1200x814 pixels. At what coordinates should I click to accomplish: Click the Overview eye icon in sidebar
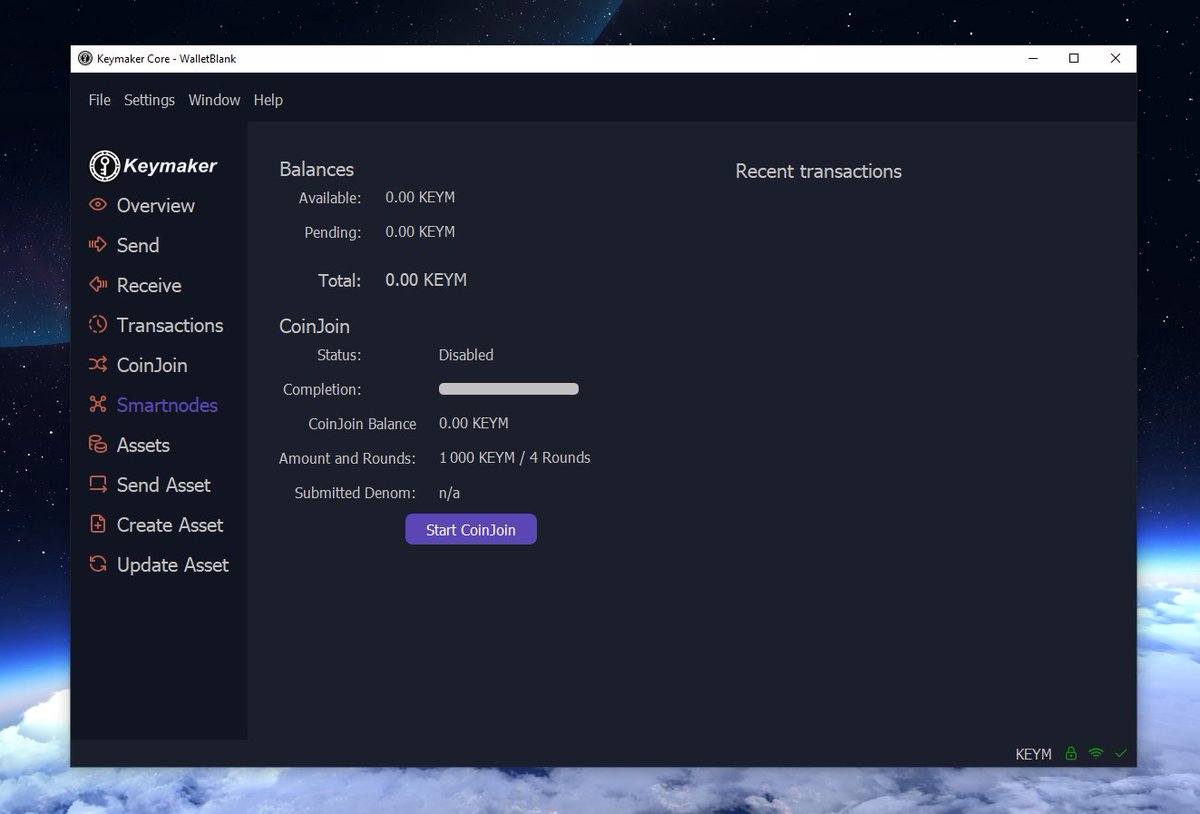click(98, 205)
